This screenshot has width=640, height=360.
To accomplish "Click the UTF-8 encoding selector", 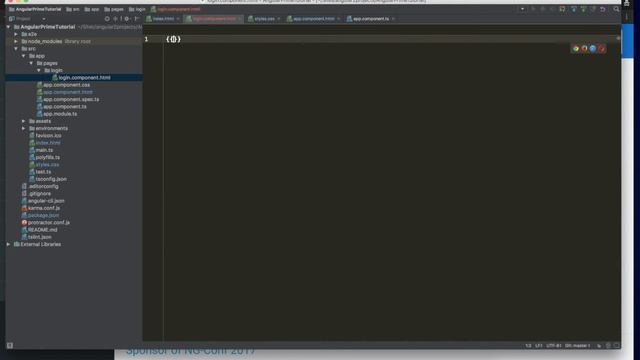I will pos(554,346).
